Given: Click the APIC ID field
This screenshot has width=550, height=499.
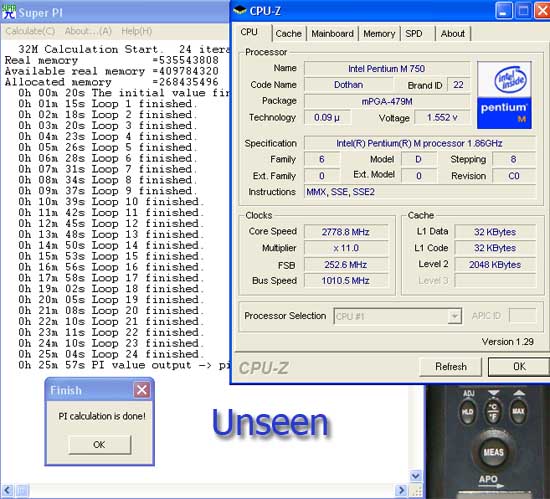Looking at the screenshot, I should tap(522, 316).
